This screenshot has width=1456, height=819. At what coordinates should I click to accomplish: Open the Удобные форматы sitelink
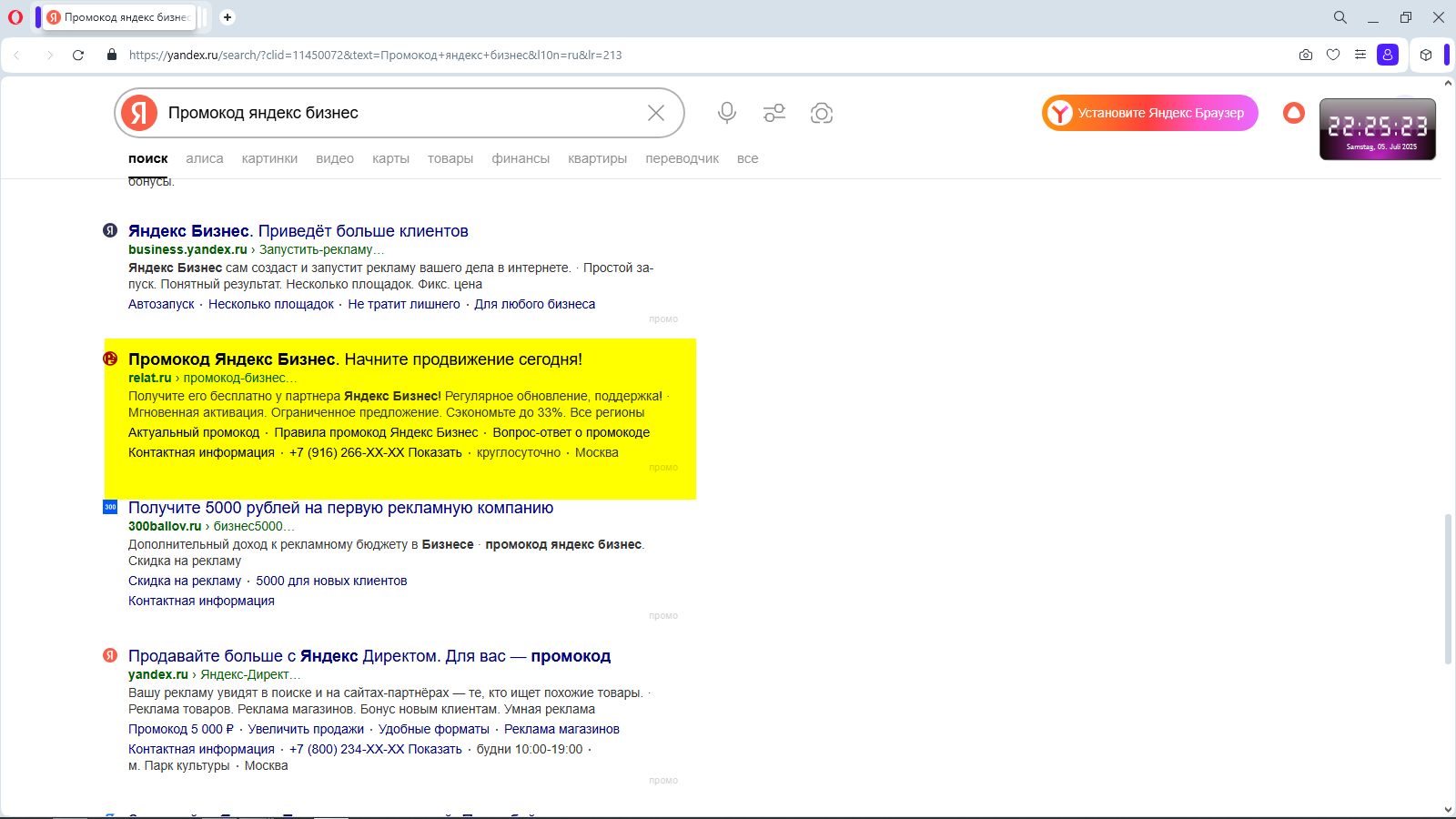pyautogui.click(x=434, y=729)
